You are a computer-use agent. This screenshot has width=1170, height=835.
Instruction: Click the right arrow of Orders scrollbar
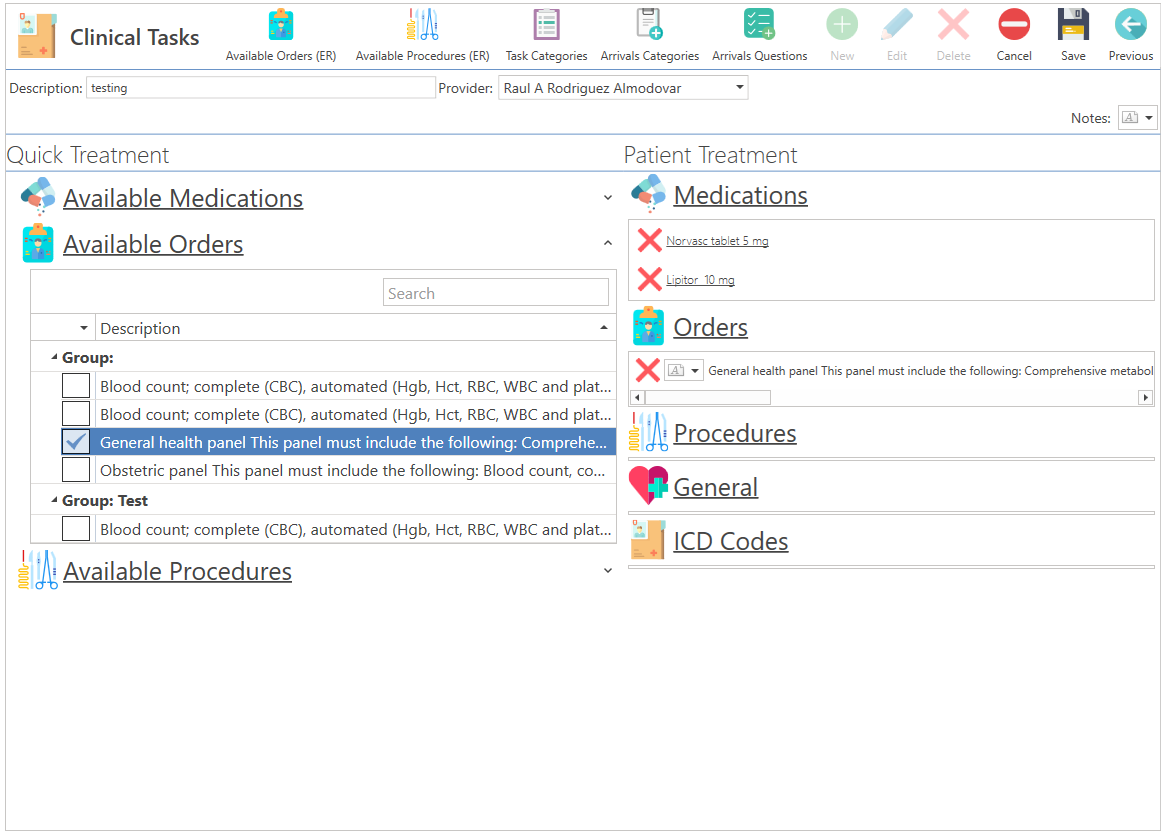[x=1145, y=397]
